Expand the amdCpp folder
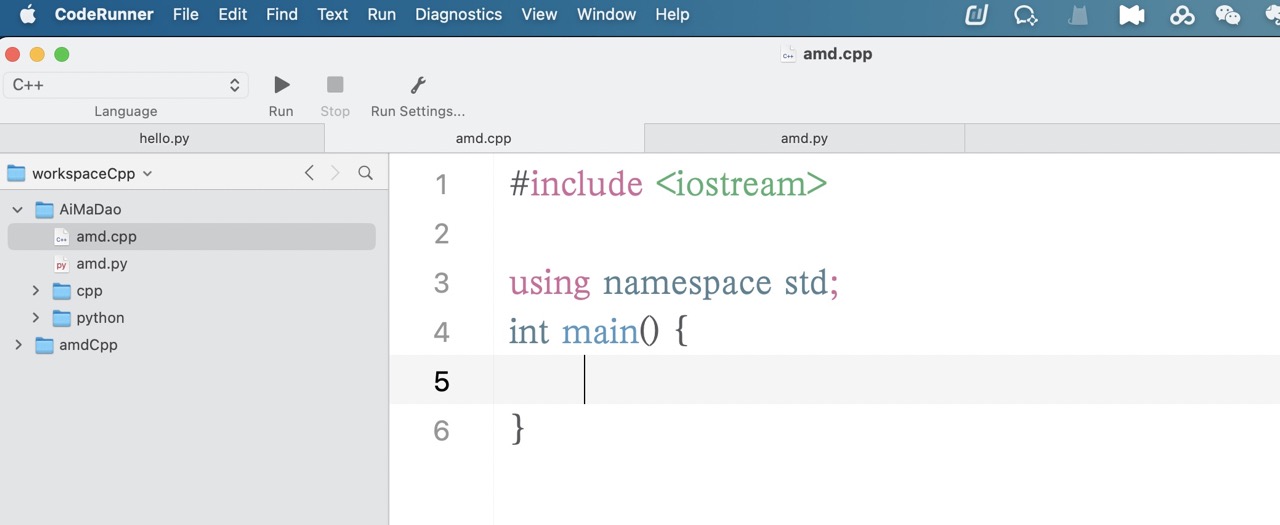The height and width of the screenshot is (525, 1280). [18, 345]
